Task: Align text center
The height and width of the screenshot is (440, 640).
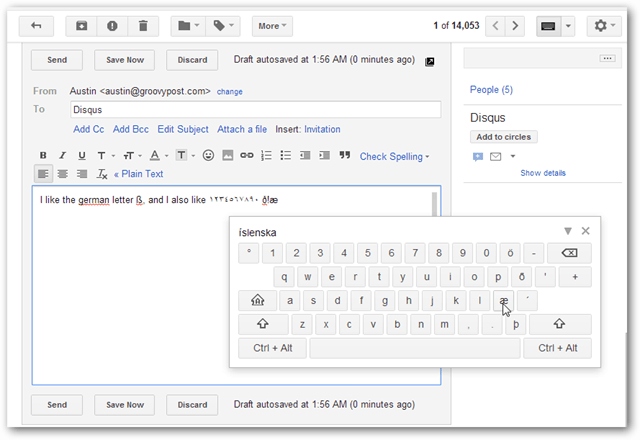Action: coord(62,174)
